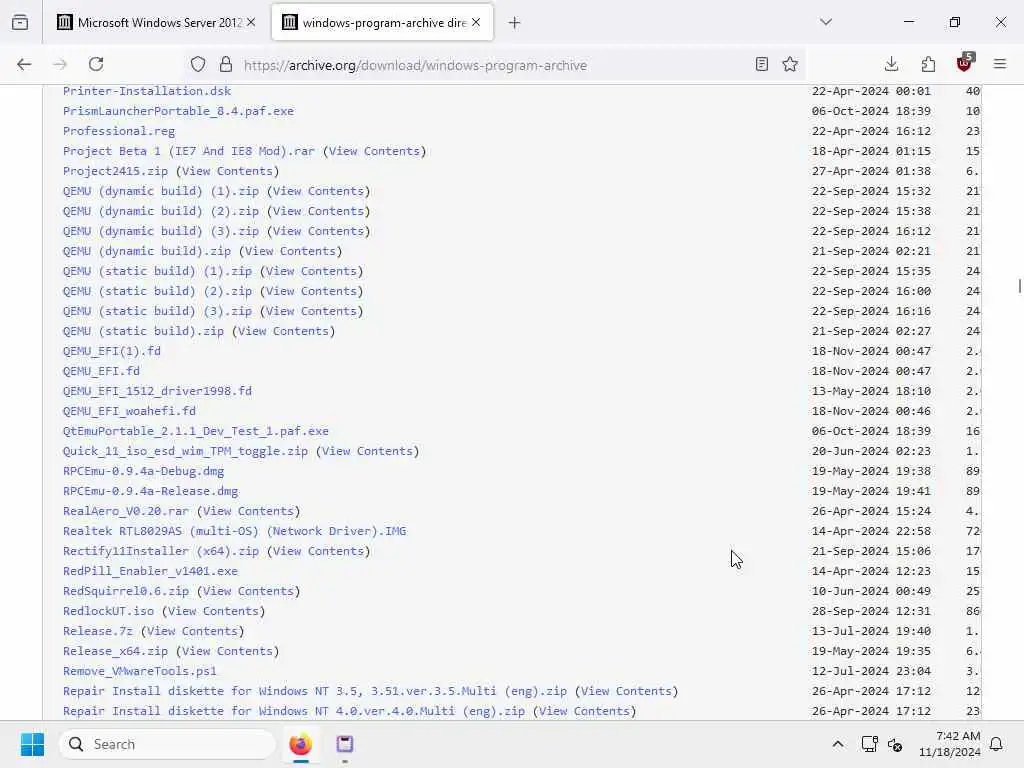Image resolution: width=1024 pixels, height=768 pixels.
Task: View contents of RedSquirrel0.6.zip
Action: [x=248, y=591]
